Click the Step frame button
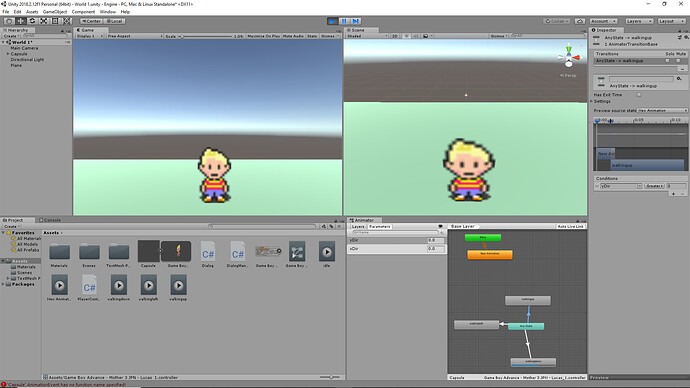 356,21
